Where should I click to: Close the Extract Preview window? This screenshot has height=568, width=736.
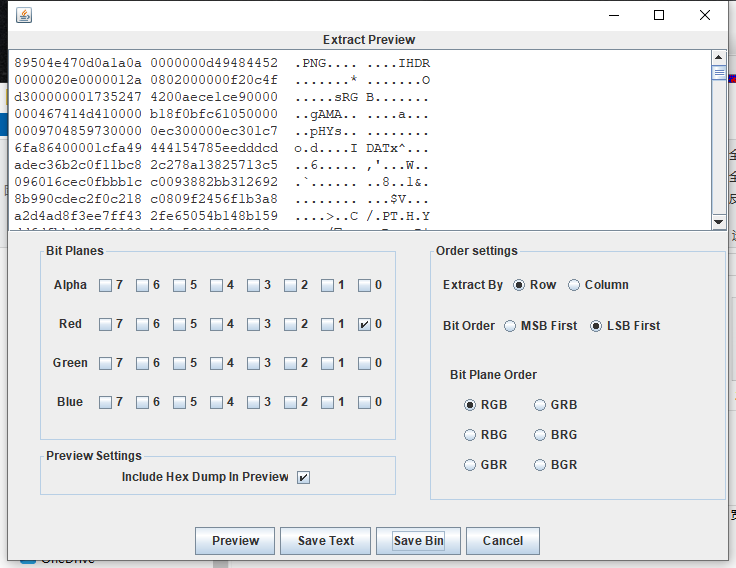click(705, 15)
